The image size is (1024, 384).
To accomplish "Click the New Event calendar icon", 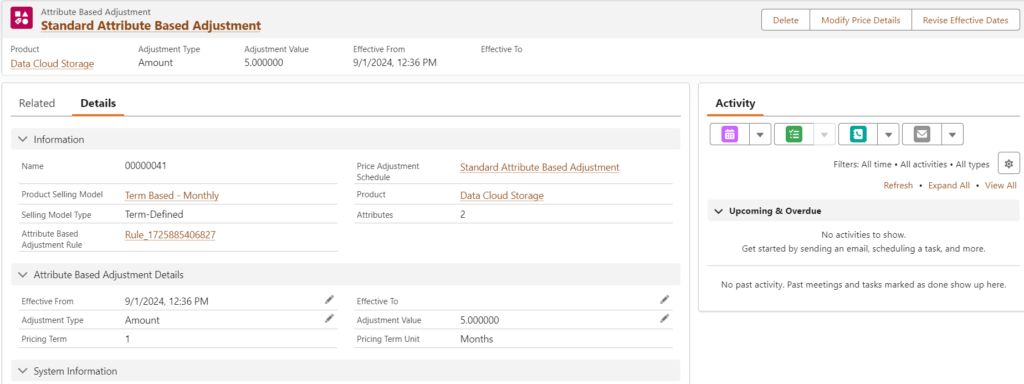I will point(729,134).
